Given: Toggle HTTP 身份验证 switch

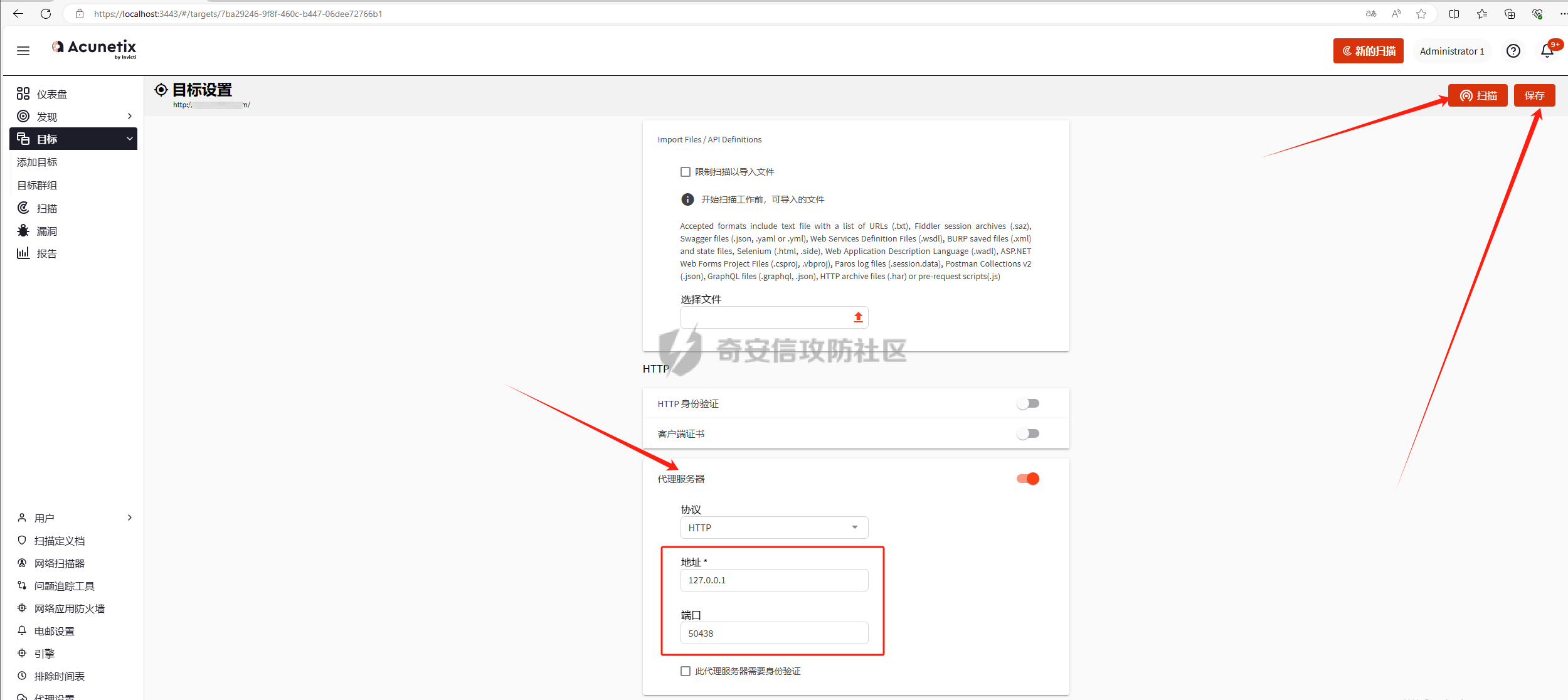Looking at the screenshot, I should pyautogui.click(x=1027, y=403).
